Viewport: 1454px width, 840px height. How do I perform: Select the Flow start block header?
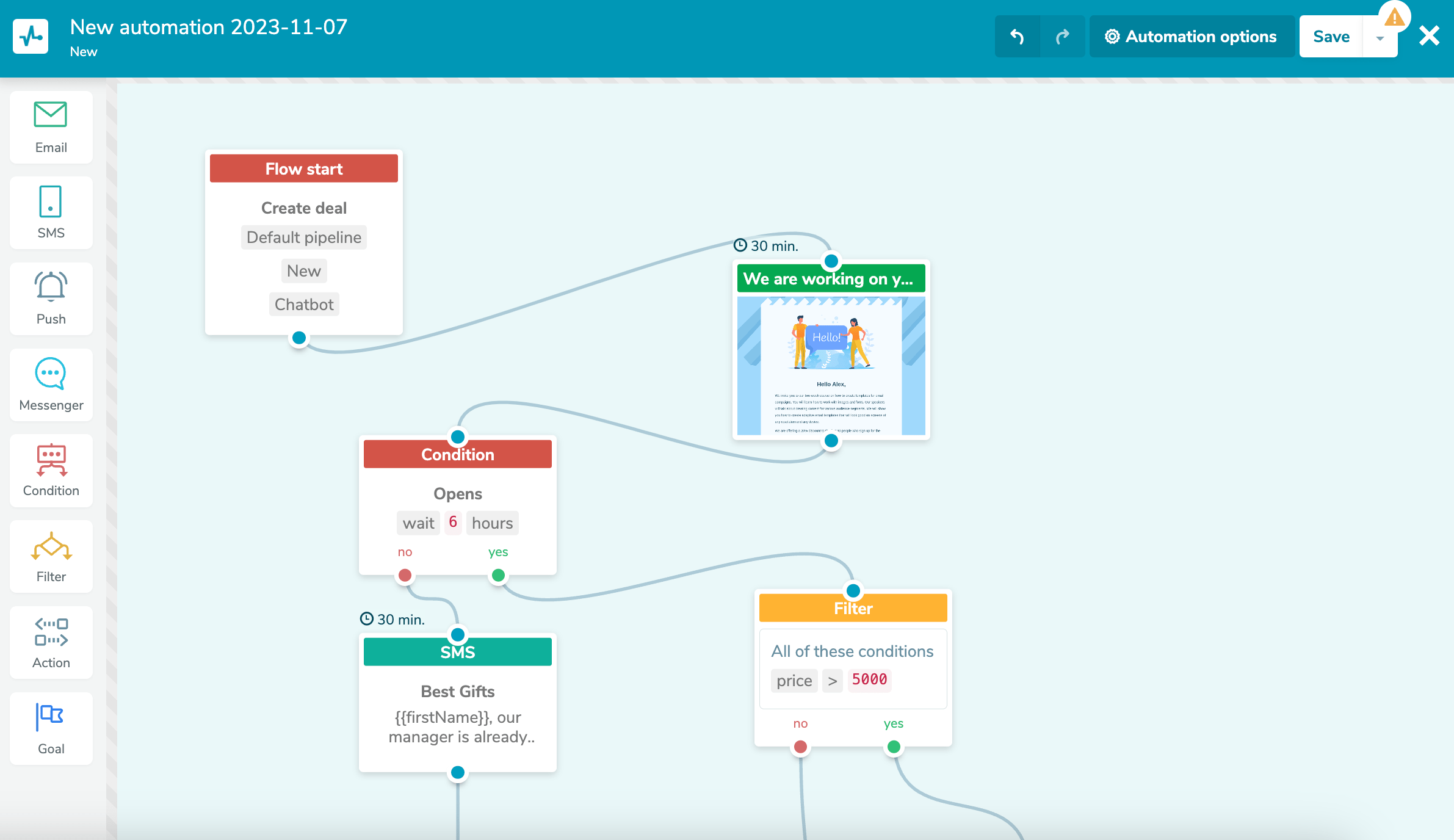pos(303,168)
